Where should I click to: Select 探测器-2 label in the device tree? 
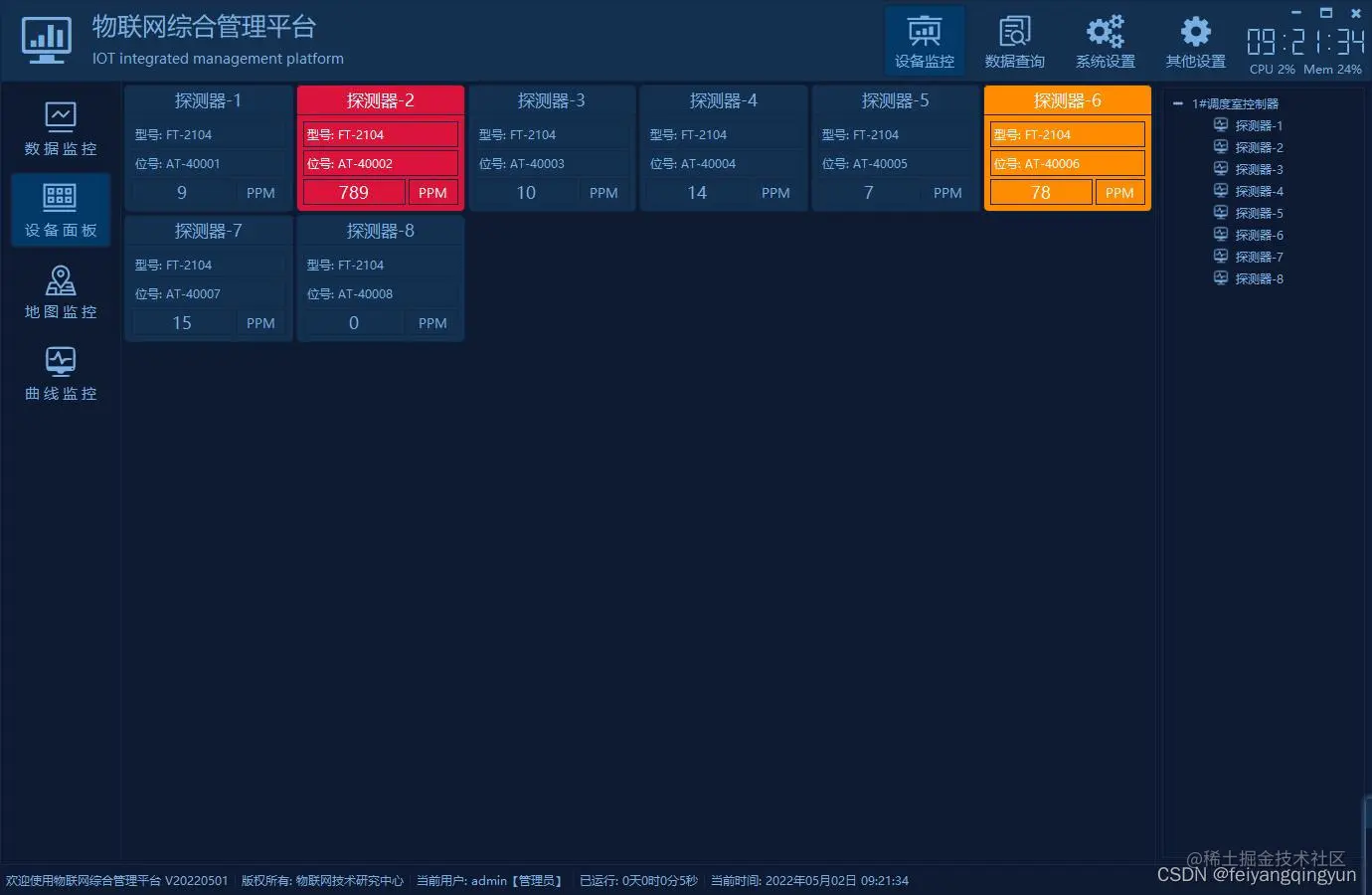pyautogui.click(x=1259, y=147)
